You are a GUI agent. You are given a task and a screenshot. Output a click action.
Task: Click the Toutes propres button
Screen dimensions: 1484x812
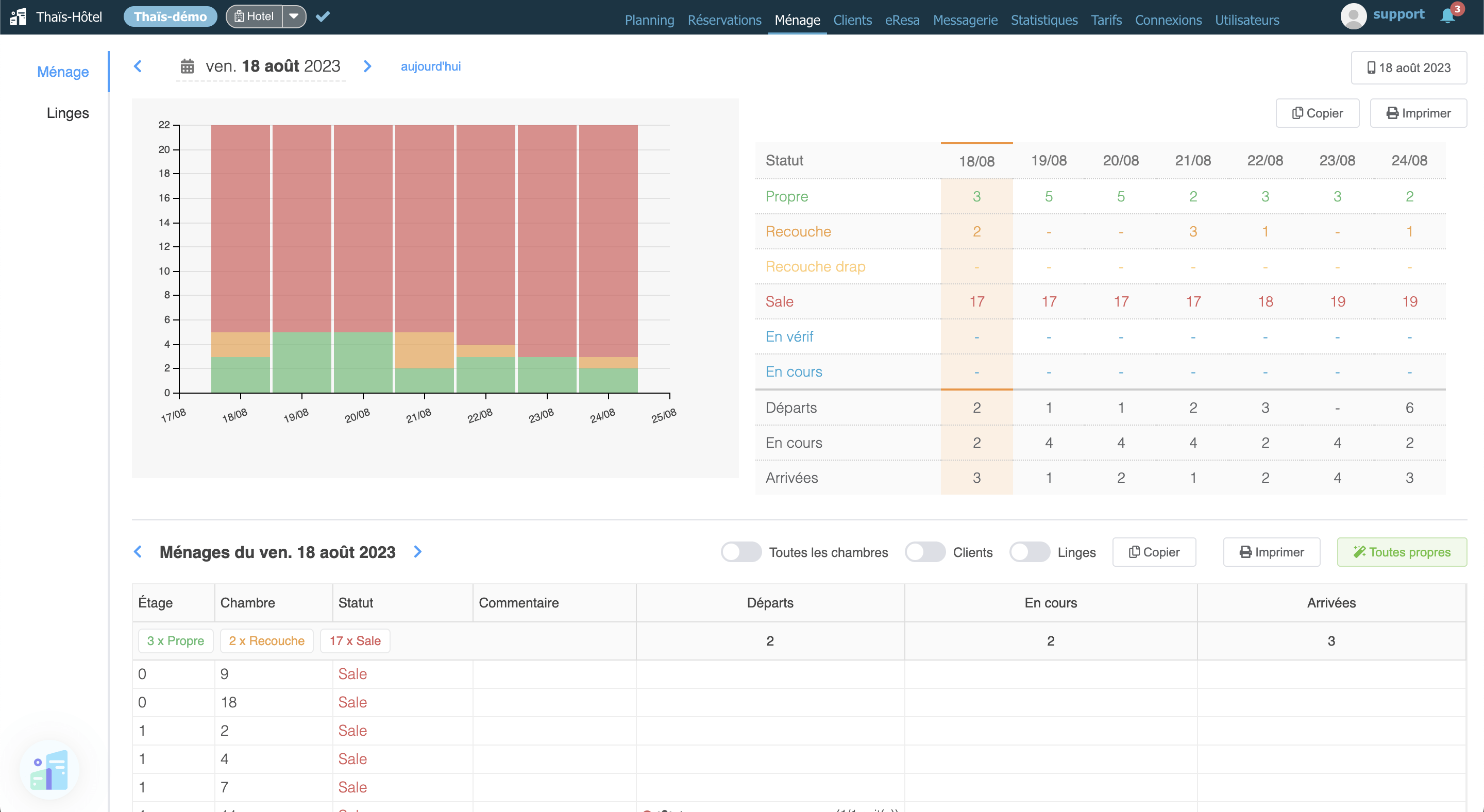[x=1401, y=552]
